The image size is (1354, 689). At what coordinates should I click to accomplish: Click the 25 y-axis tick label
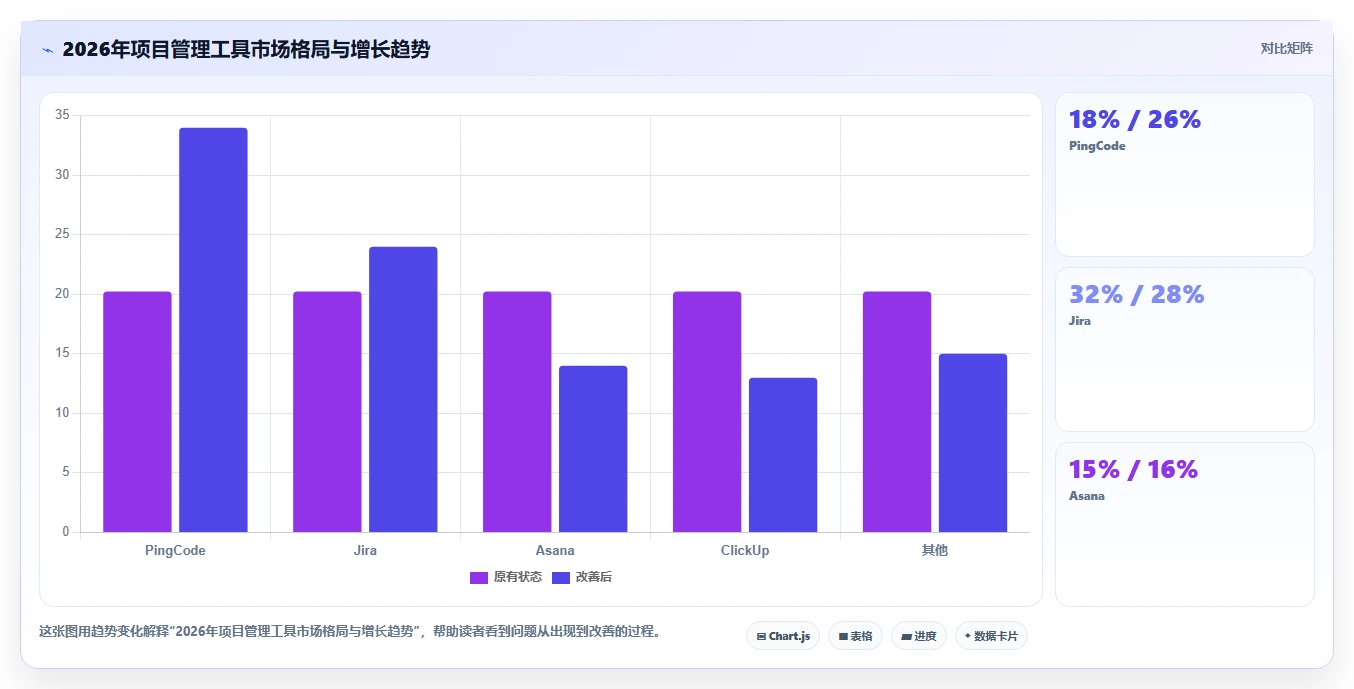62,234
